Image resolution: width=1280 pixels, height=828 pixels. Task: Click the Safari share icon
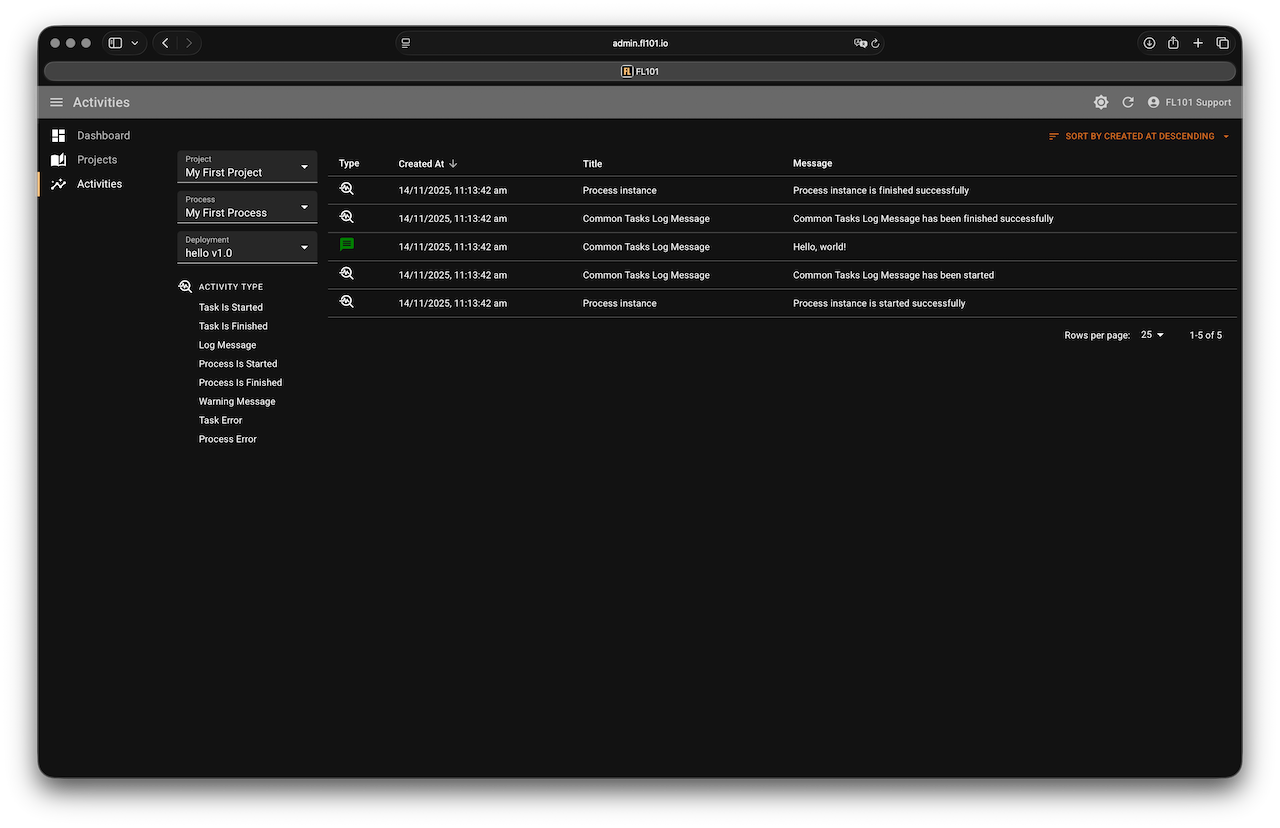pos(1173,43)
